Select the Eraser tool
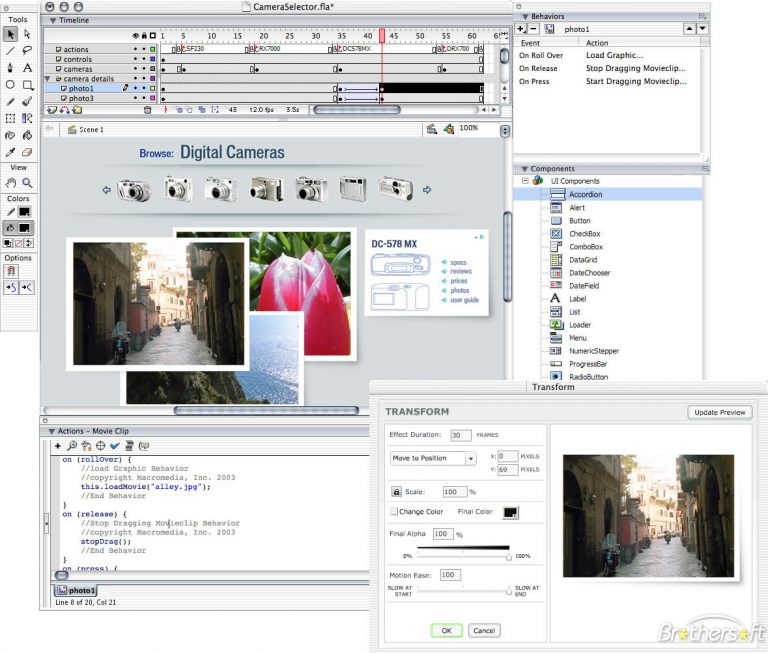The image size is (768, 653). (27, 152)
